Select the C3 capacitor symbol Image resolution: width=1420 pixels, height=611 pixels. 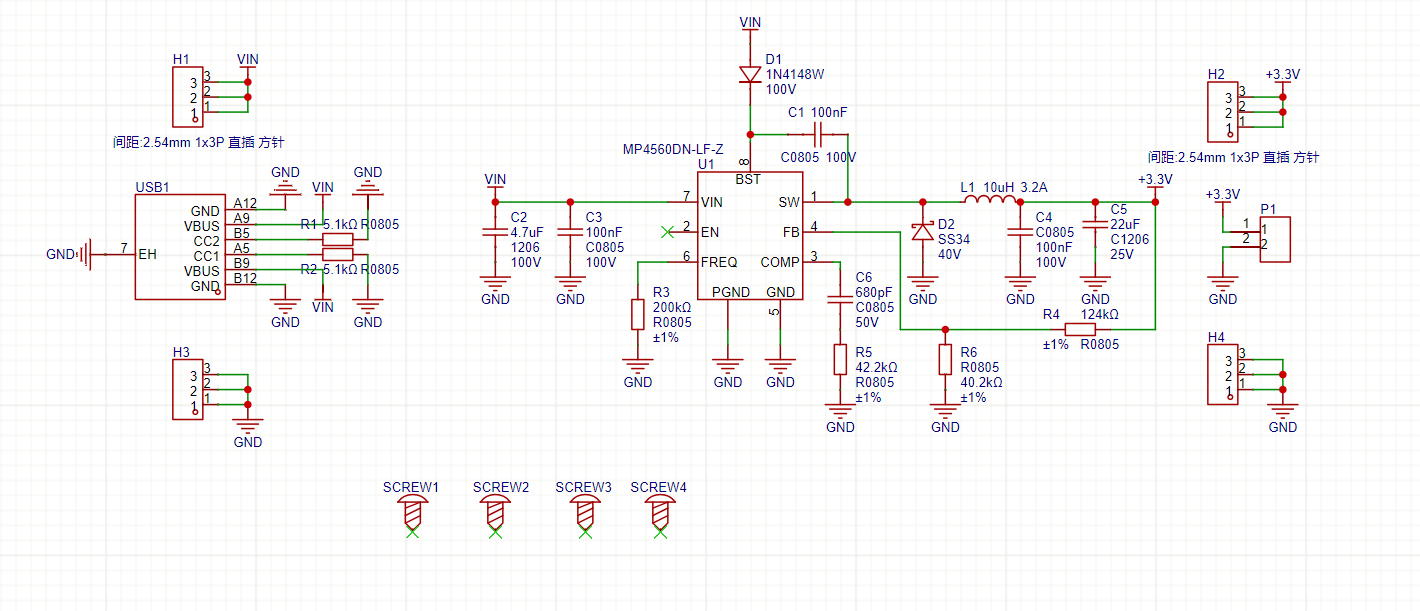pos(570,233)
